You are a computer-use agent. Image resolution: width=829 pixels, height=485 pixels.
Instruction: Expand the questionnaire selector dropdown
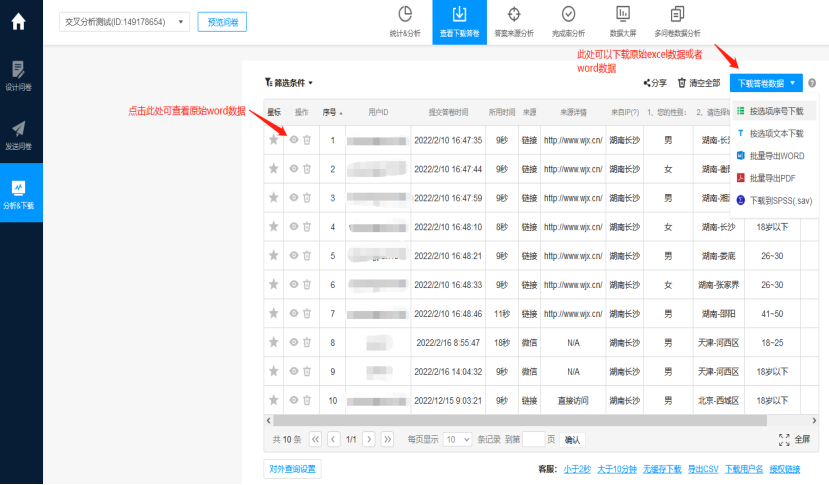124,22
